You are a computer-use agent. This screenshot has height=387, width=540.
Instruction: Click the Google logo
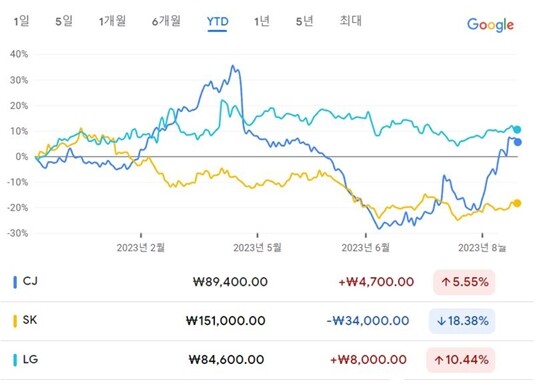point(490,25)
